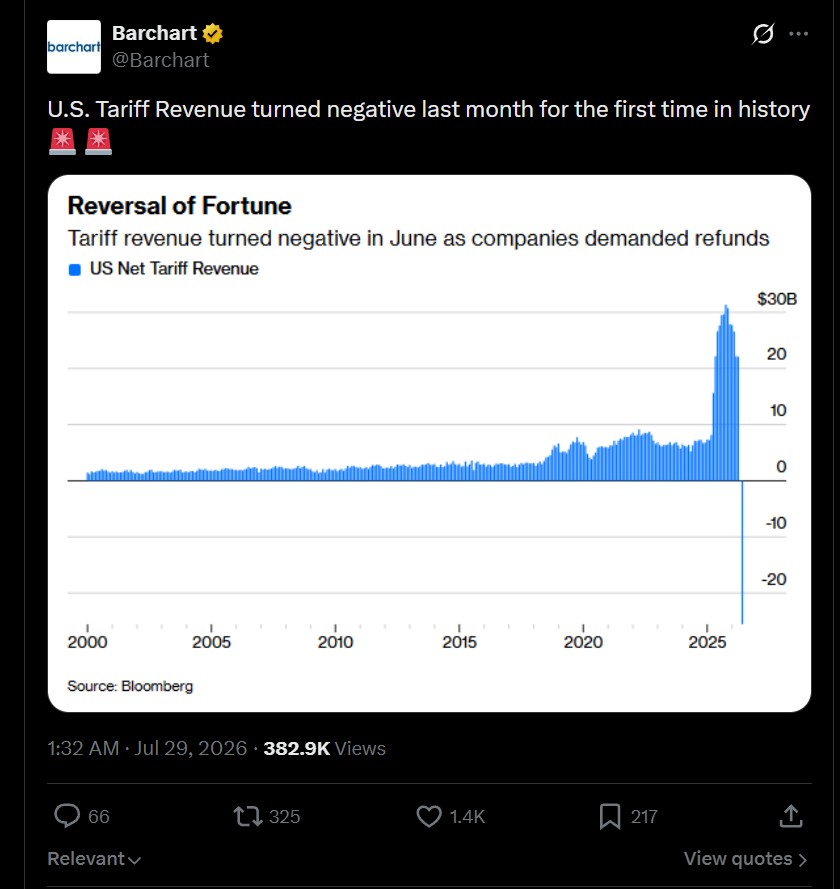840x889 pixels.
Task: Click the arrow beside View quotes
Action: [x=803, y=860]
